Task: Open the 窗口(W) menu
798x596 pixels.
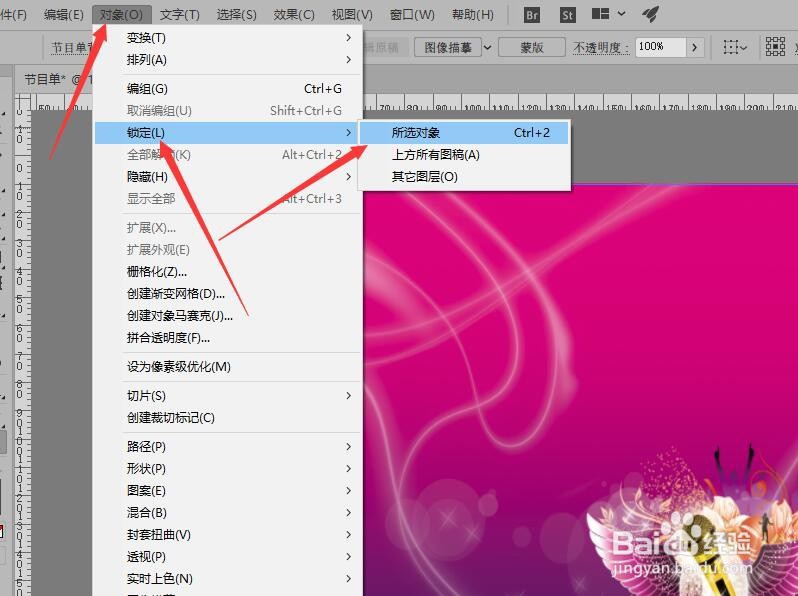Action: [412, 14]
